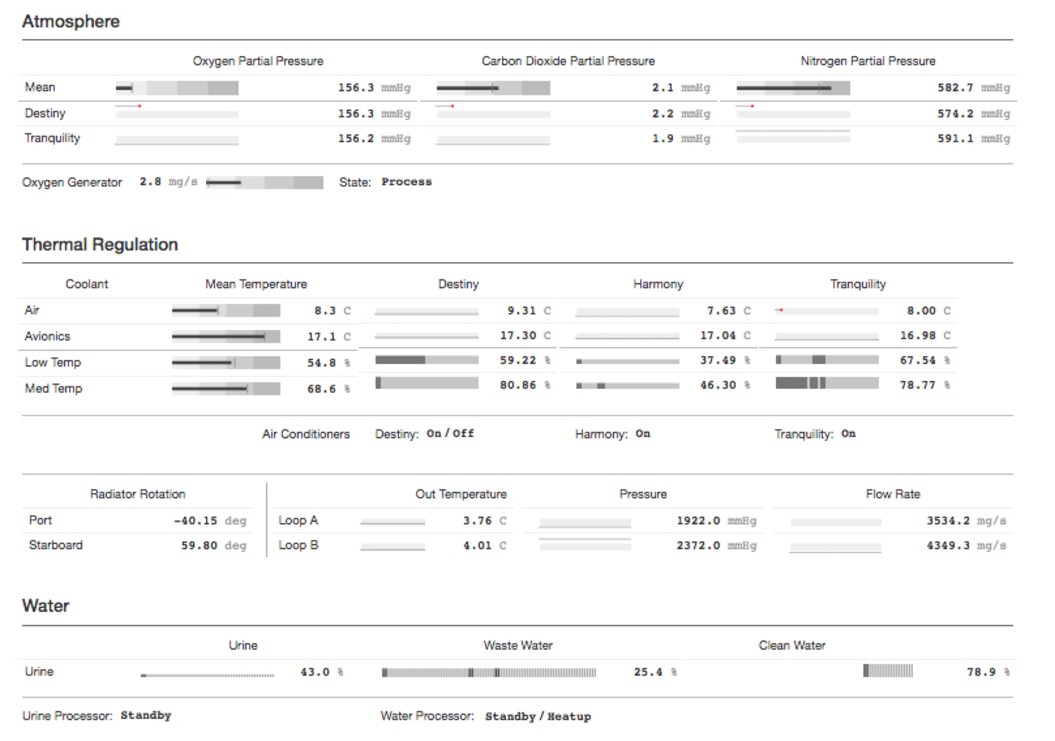The height and width of the screenshot is (741, 1055).
Task: Select the Mean Nitrogen Partial Pressure bar
Action: pos(793,88)
